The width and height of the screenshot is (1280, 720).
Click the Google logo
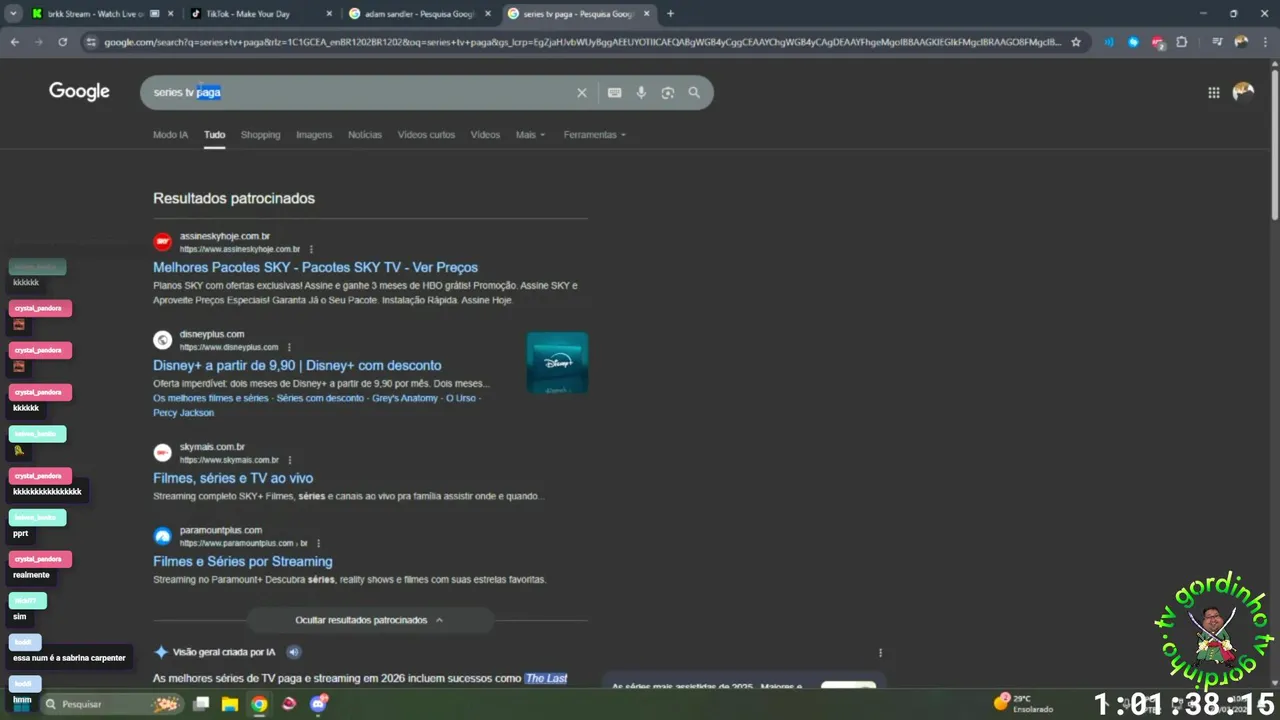coord(79,92)
